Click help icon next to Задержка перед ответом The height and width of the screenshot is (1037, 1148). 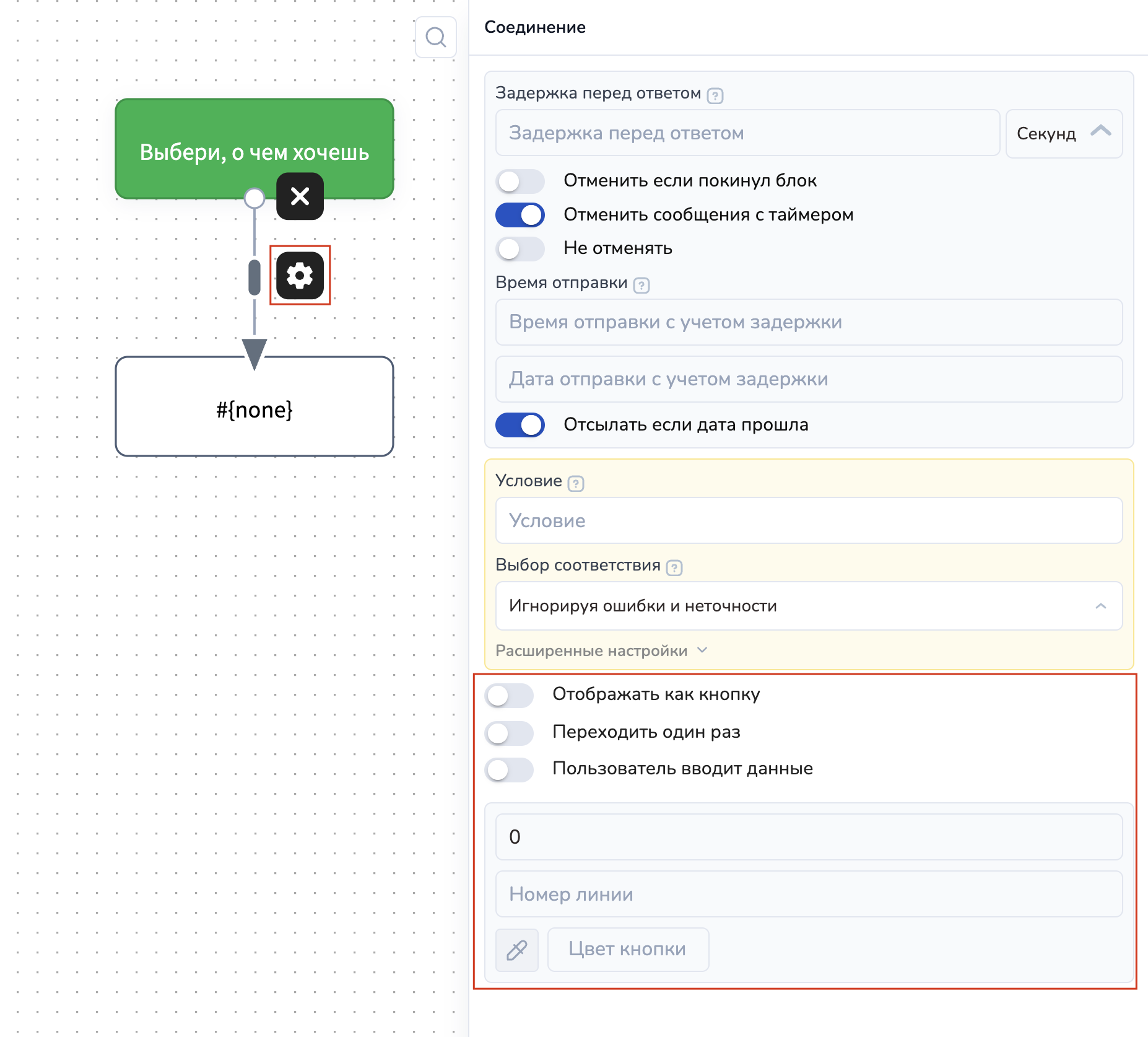click(715, 96)
